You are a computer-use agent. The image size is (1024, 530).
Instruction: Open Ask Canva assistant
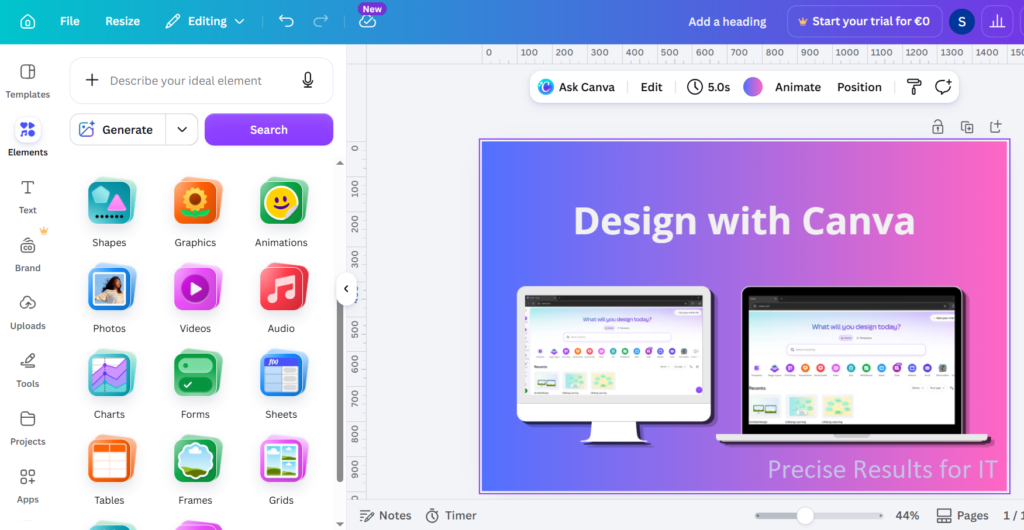click(x=576, y=87)
